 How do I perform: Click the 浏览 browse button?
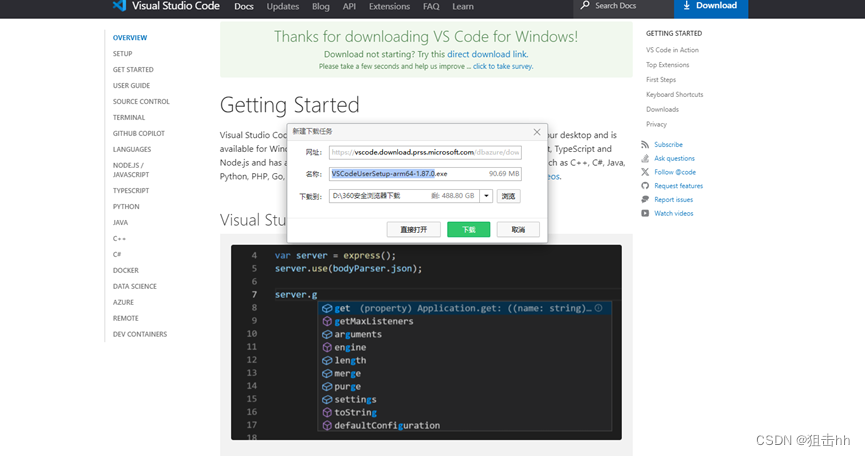(x=508, y=196)
